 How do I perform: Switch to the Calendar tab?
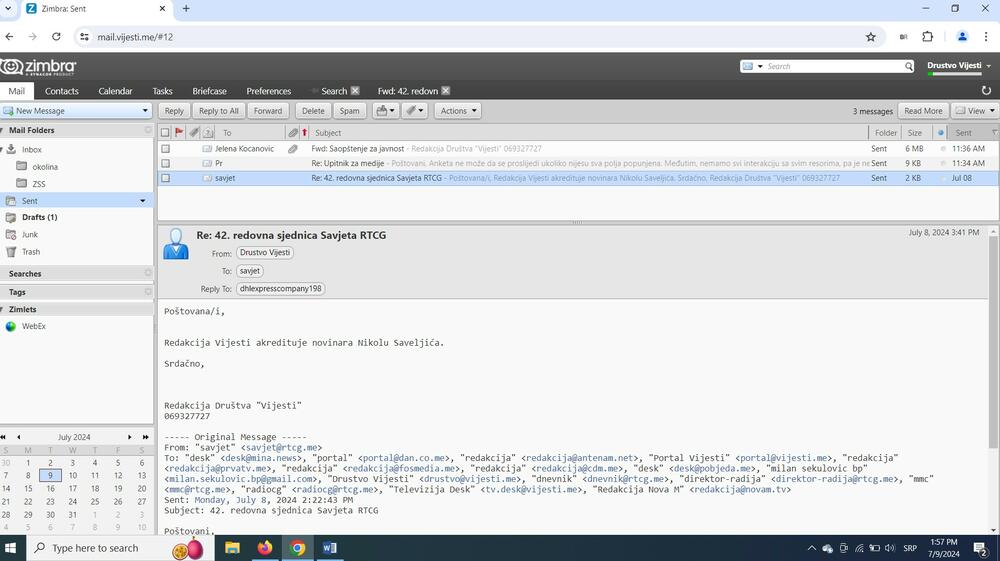click(115, 91)
